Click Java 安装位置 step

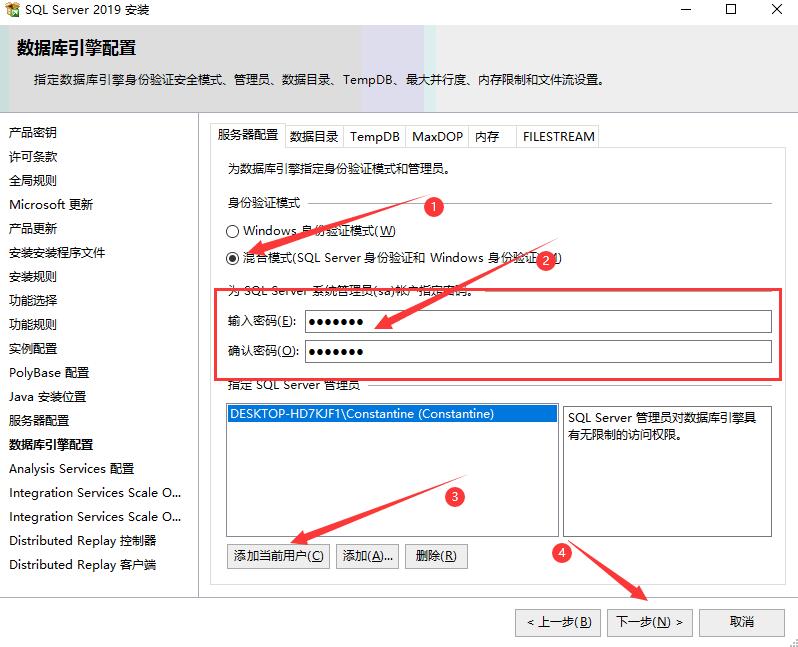coord(48,397)
